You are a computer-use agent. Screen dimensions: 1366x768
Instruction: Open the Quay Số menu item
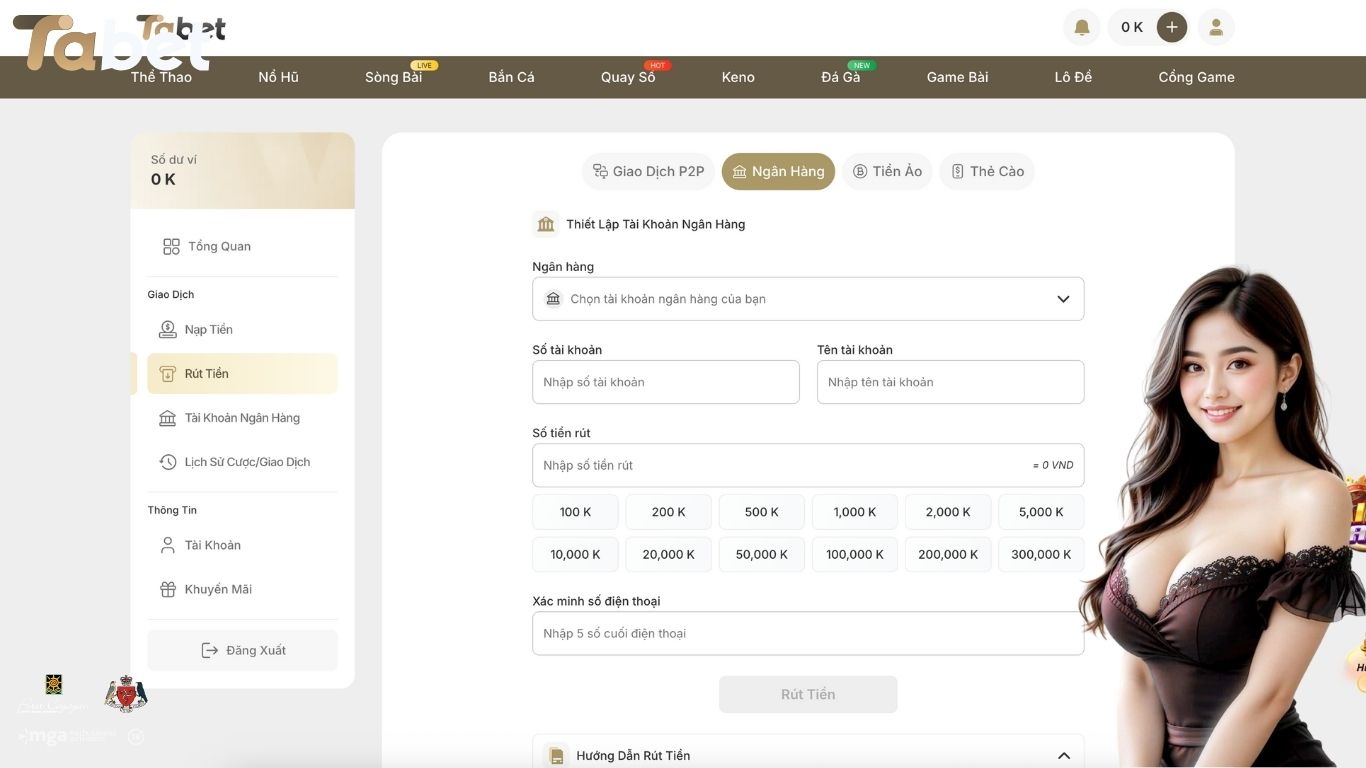[628, 77]
